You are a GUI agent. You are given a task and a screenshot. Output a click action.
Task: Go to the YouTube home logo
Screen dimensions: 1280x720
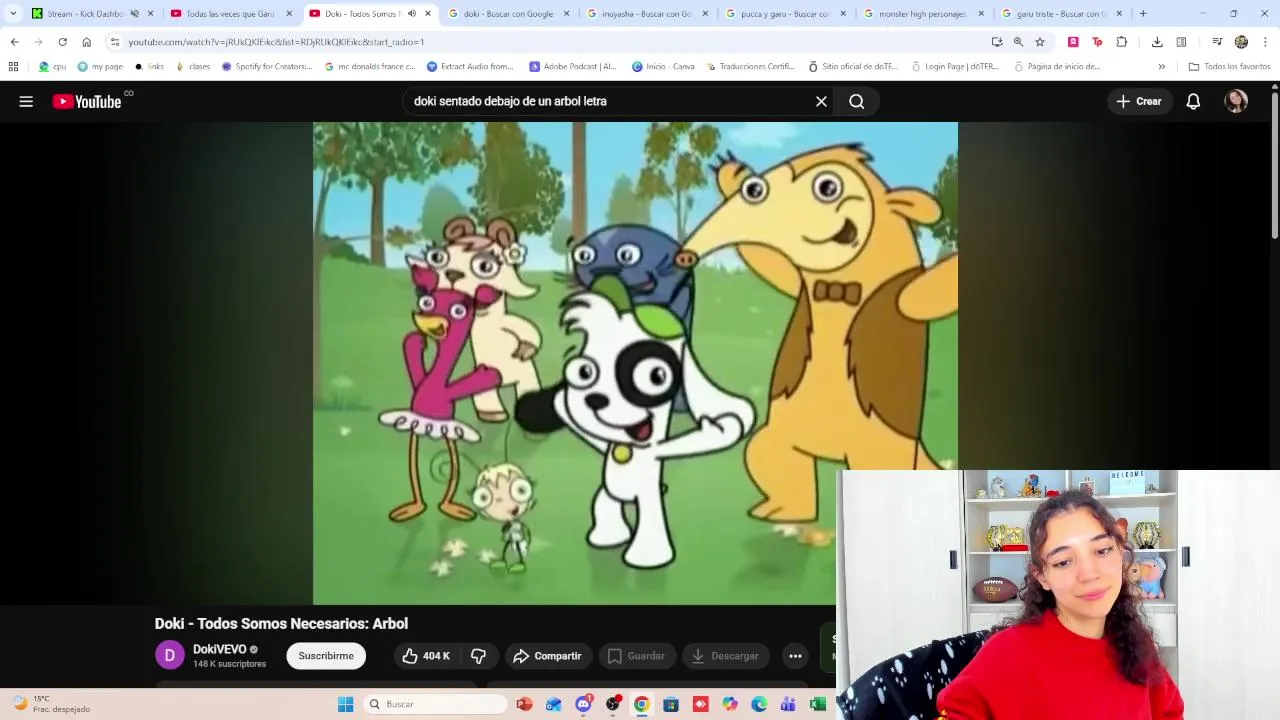(x=87, y=101)
